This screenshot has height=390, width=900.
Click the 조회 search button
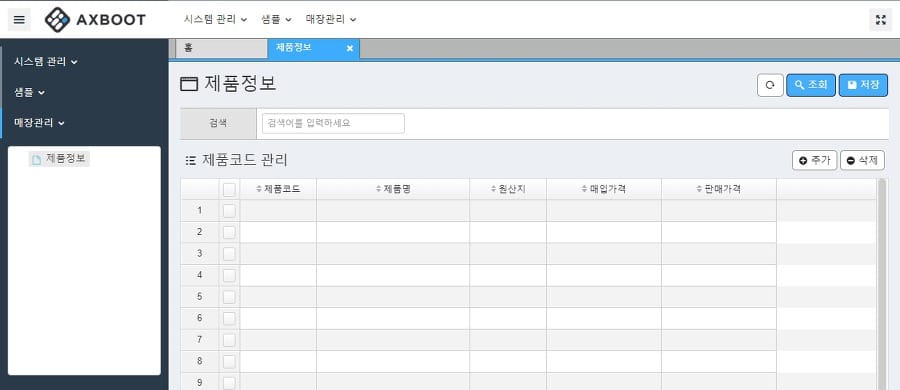810,85
